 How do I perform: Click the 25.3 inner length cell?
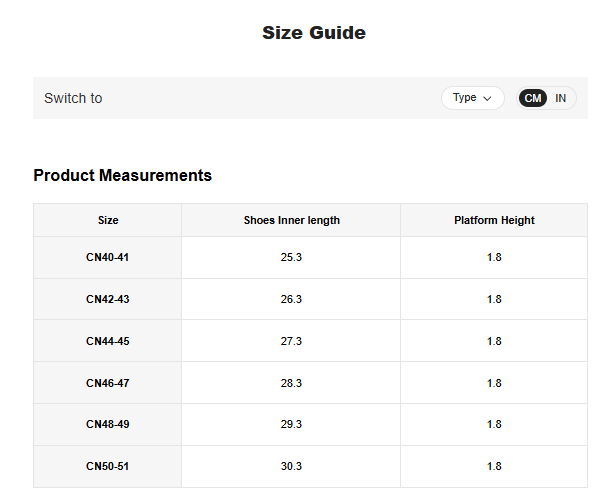click(291, 258)
